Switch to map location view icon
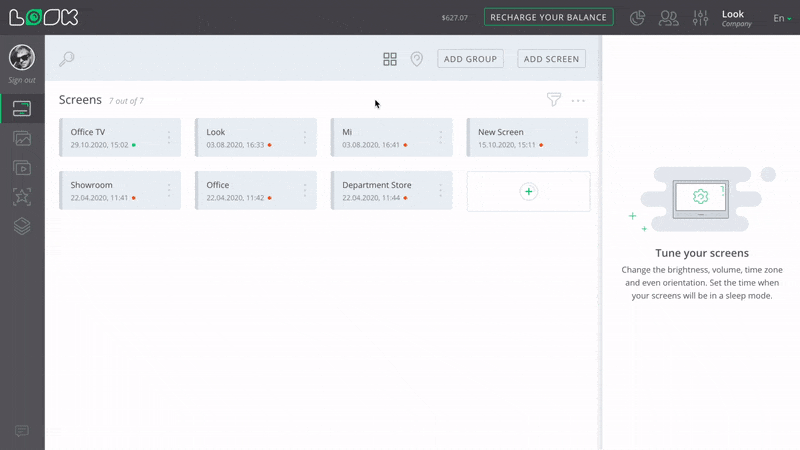The height and width of the screenshot is (450, 800). (x=417, y=59)
